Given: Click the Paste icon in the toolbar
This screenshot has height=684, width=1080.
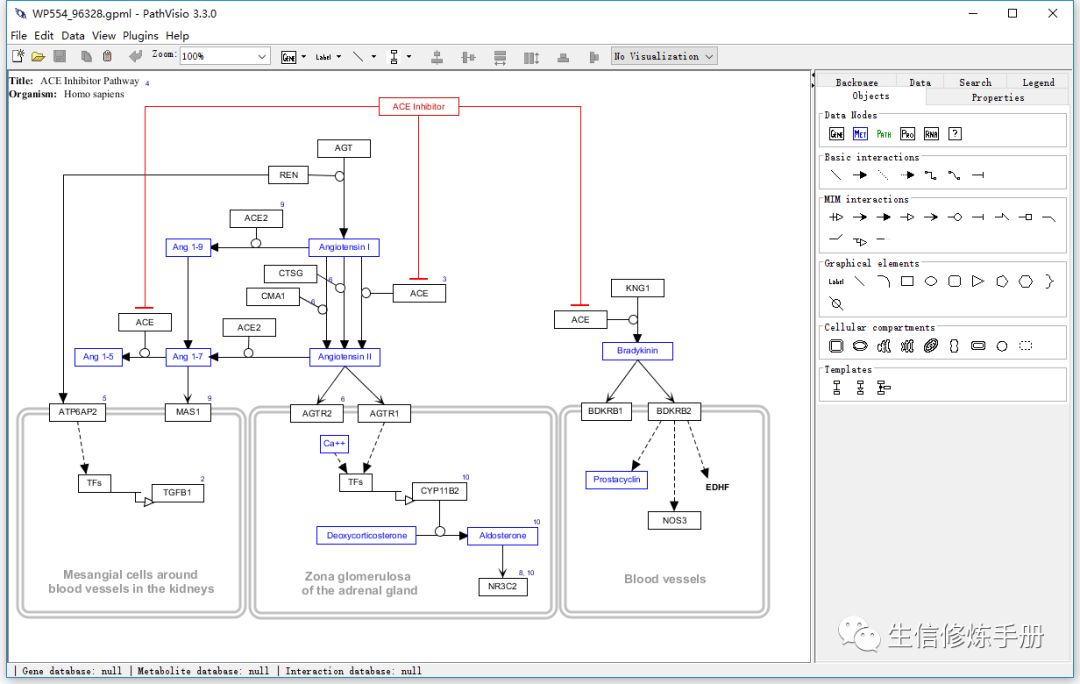Looking at the screenshot, I should coord(108,56).
